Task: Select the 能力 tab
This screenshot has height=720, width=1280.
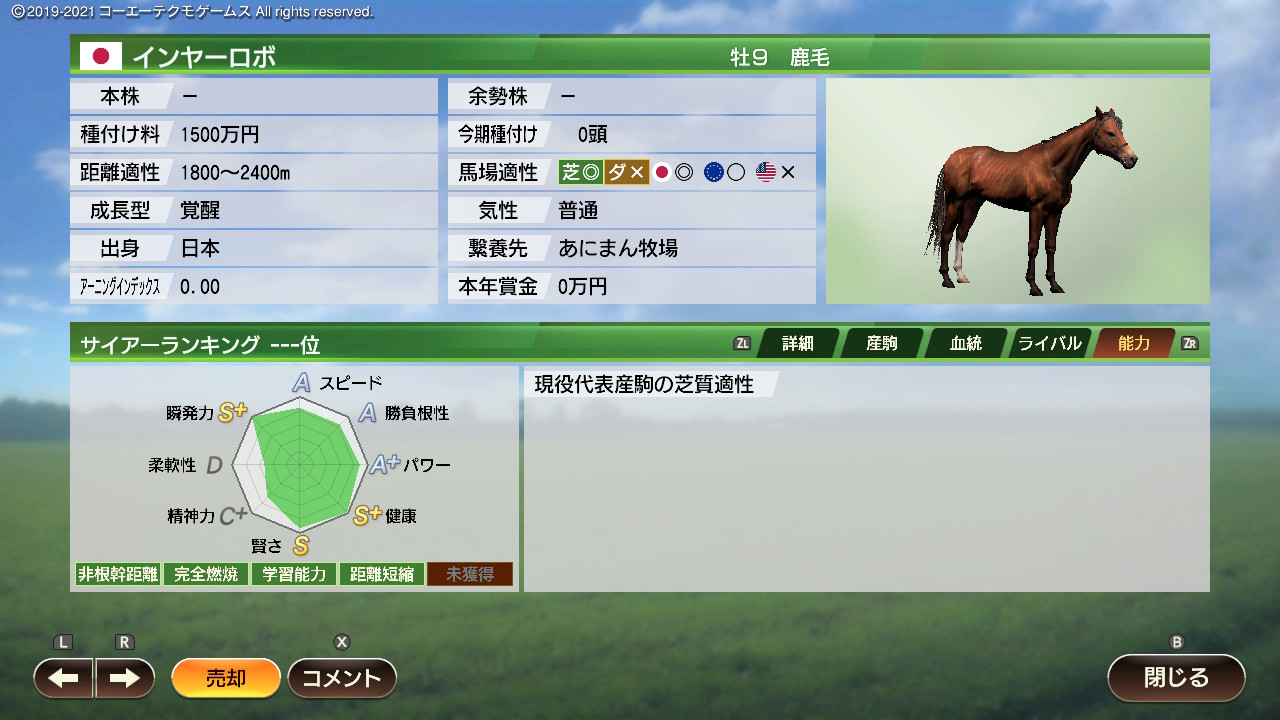Action: pos(1133,343)
